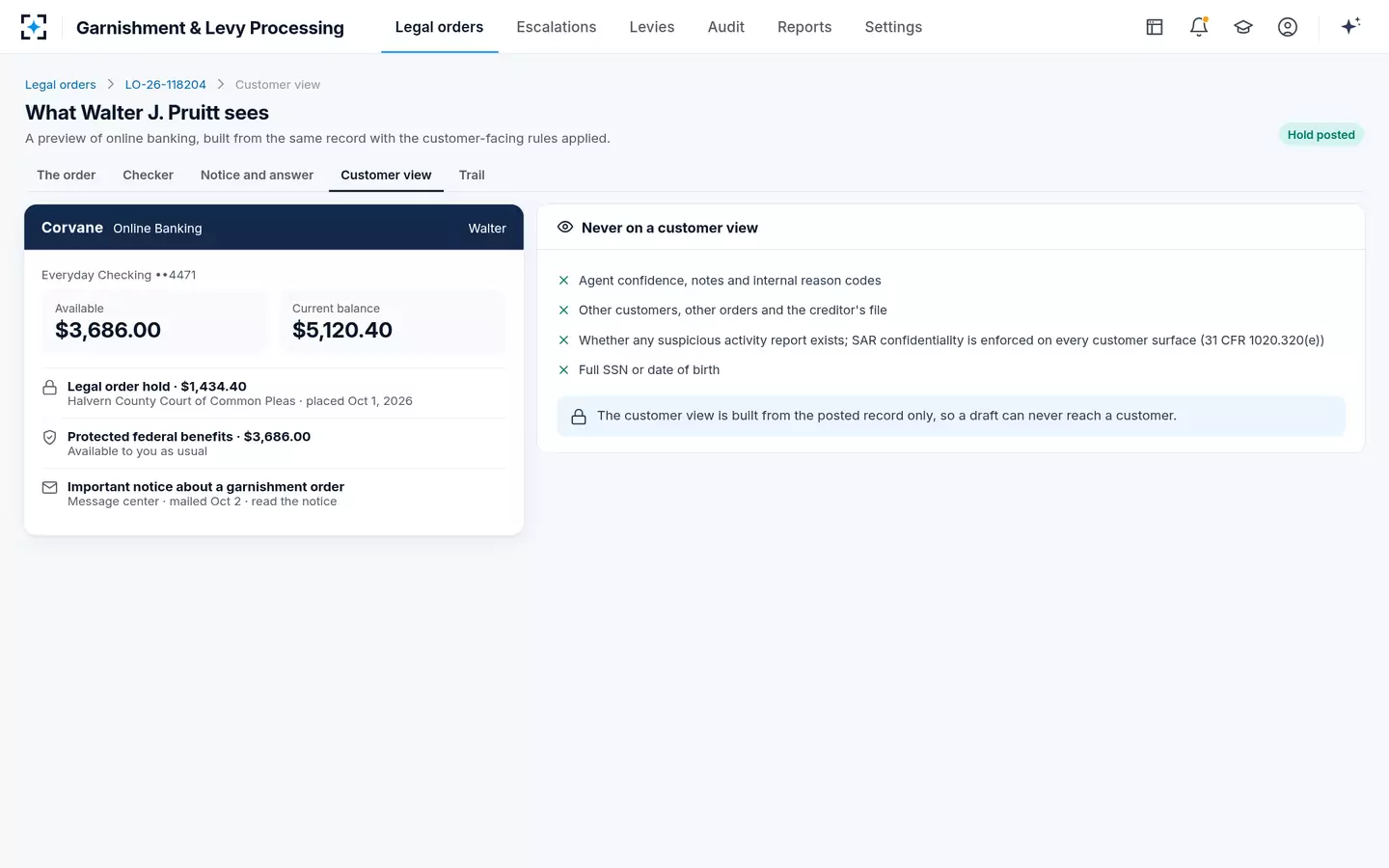Click the Current balance $5,120.40 card
1389x868 pixels.
pos(392,321)
